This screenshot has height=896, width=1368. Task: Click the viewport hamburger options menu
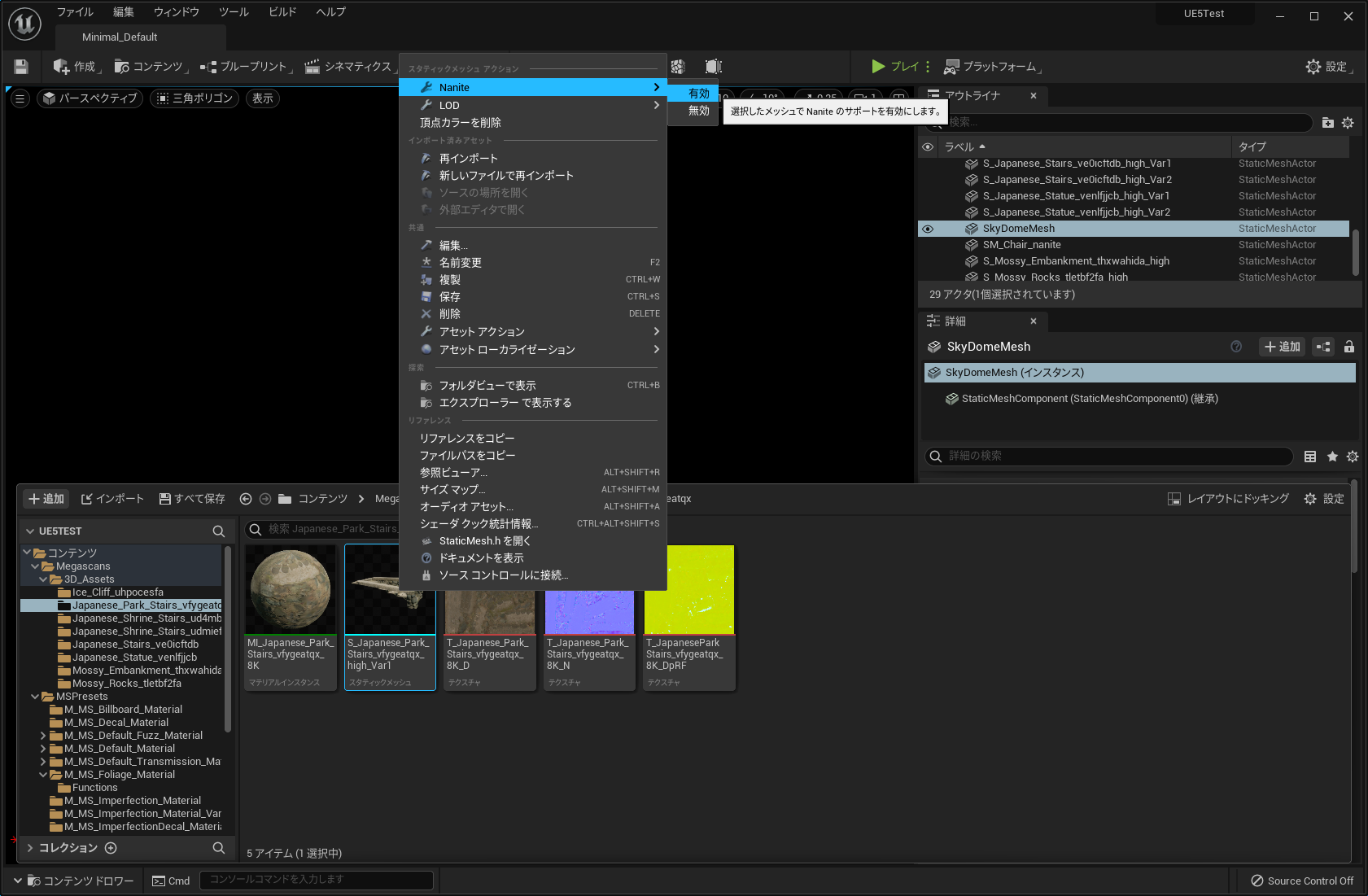(20, 98)
